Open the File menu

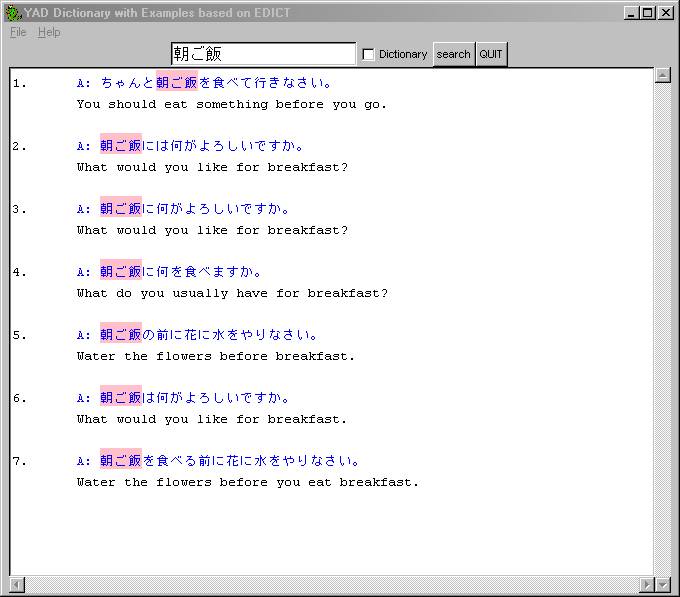[18, 32]
